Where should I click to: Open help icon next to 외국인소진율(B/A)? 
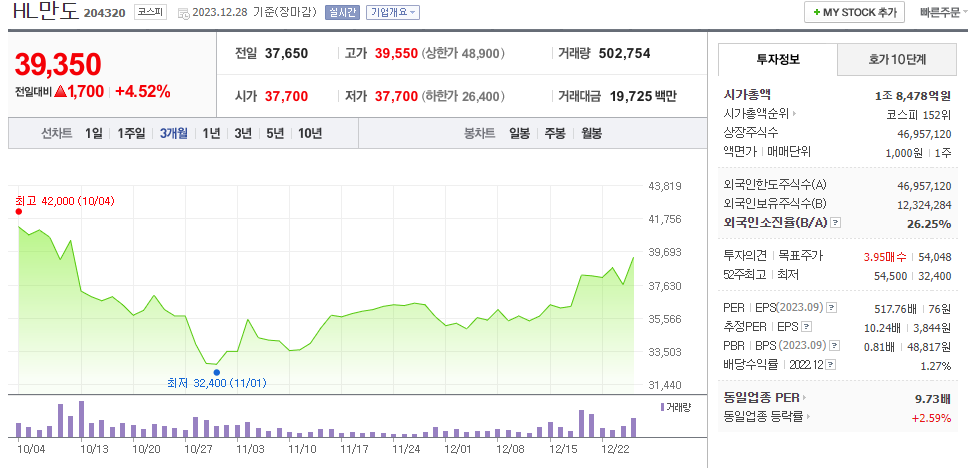click(836, 223)
